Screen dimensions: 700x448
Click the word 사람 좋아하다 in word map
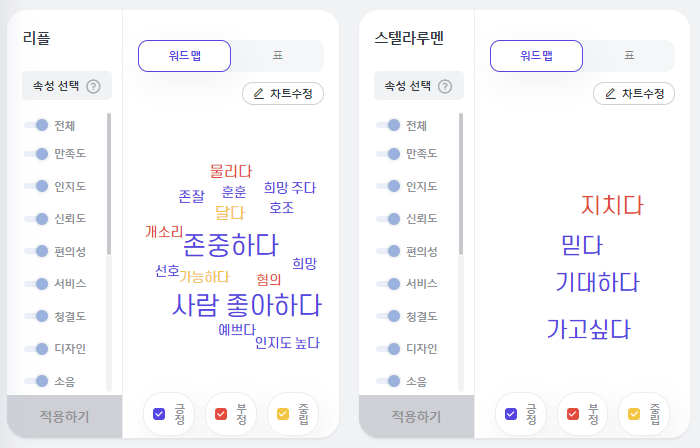point(247,305)
